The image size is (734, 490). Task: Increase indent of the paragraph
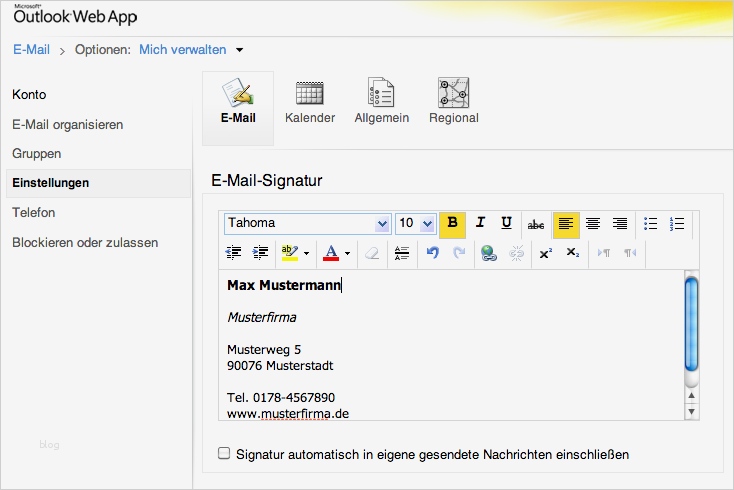[260, 253]
